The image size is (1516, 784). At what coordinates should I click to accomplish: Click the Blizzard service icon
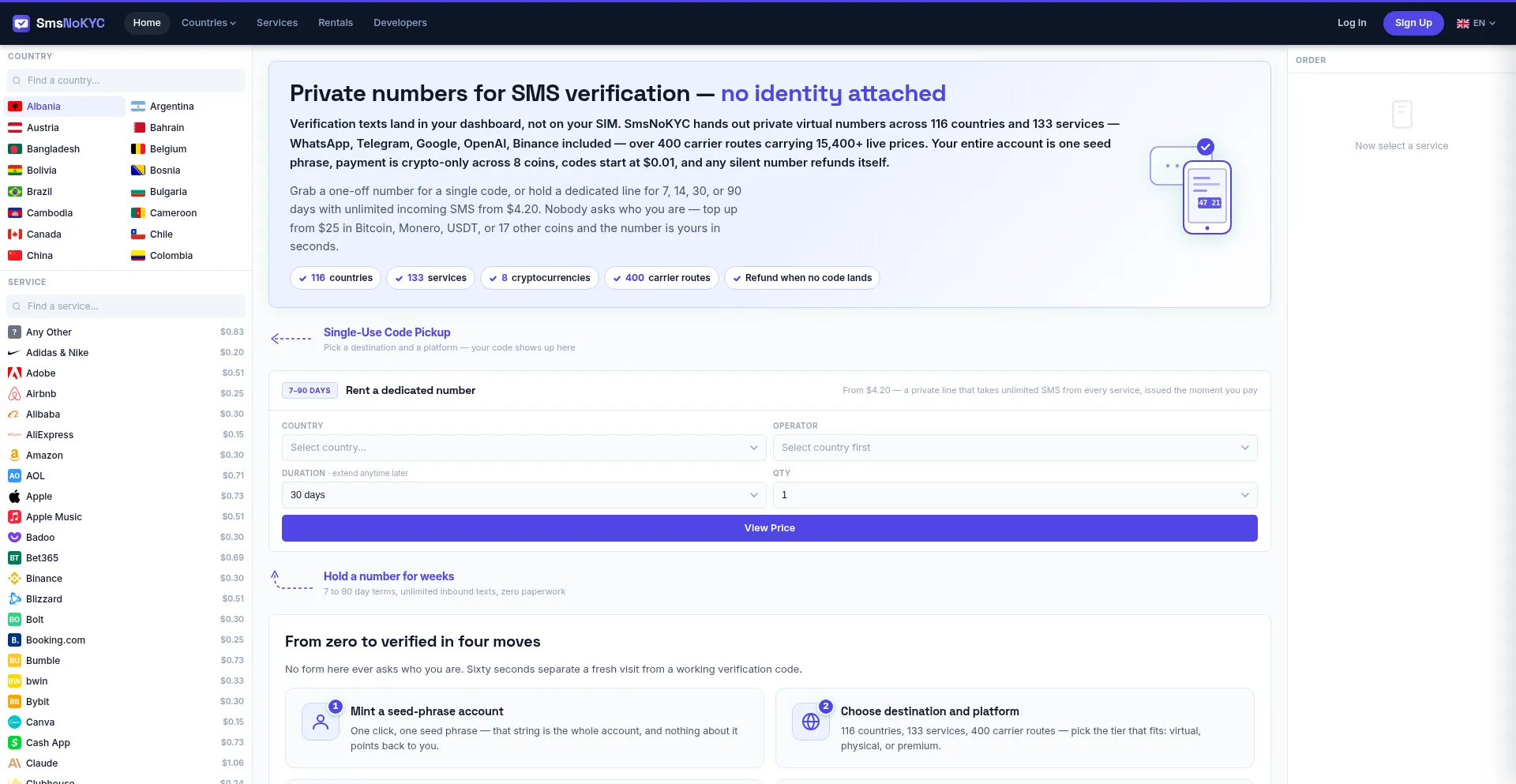[14, 599]
